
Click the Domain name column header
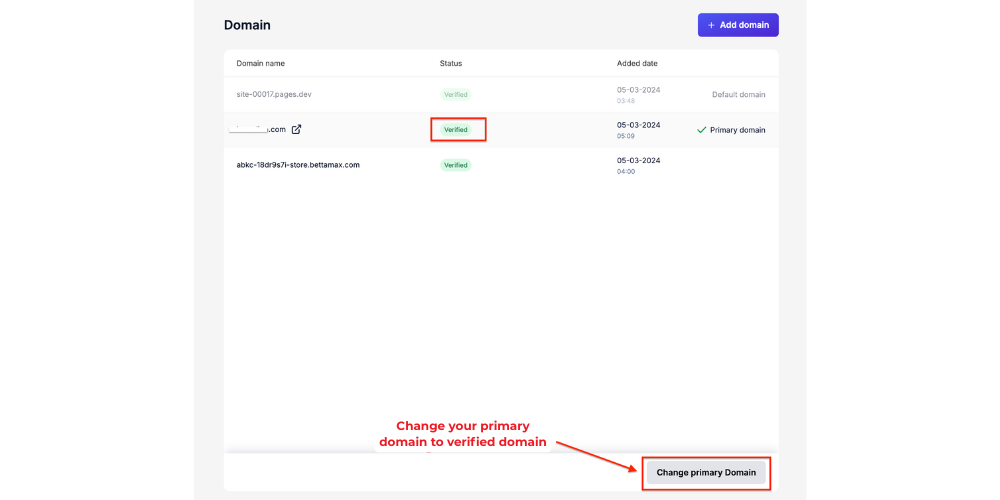click(260, 63)
